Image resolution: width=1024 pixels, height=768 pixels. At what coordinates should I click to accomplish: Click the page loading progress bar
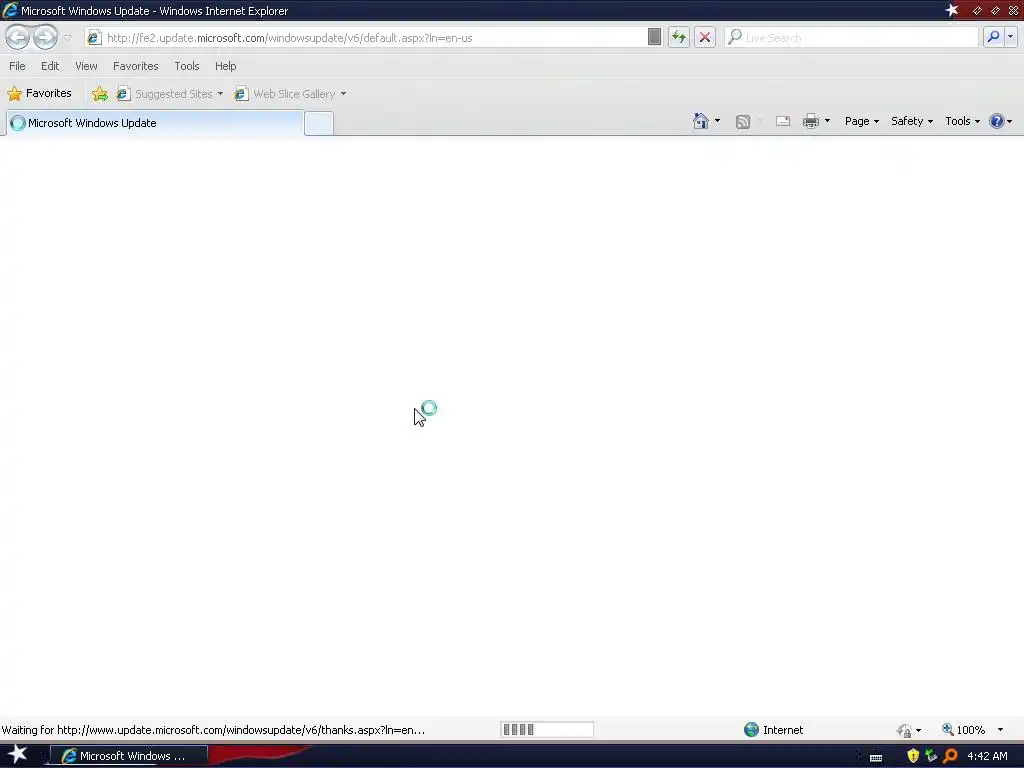[x=547, y=729]
